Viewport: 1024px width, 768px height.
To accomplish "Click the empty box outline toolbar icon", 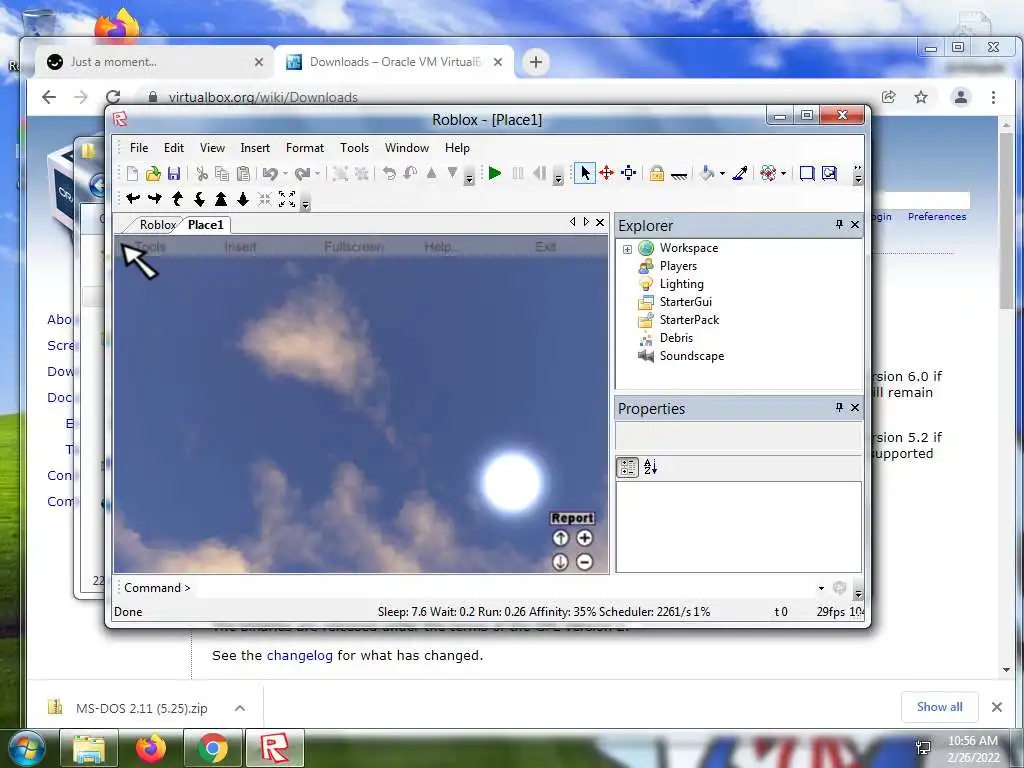I will tap(807, 173).
